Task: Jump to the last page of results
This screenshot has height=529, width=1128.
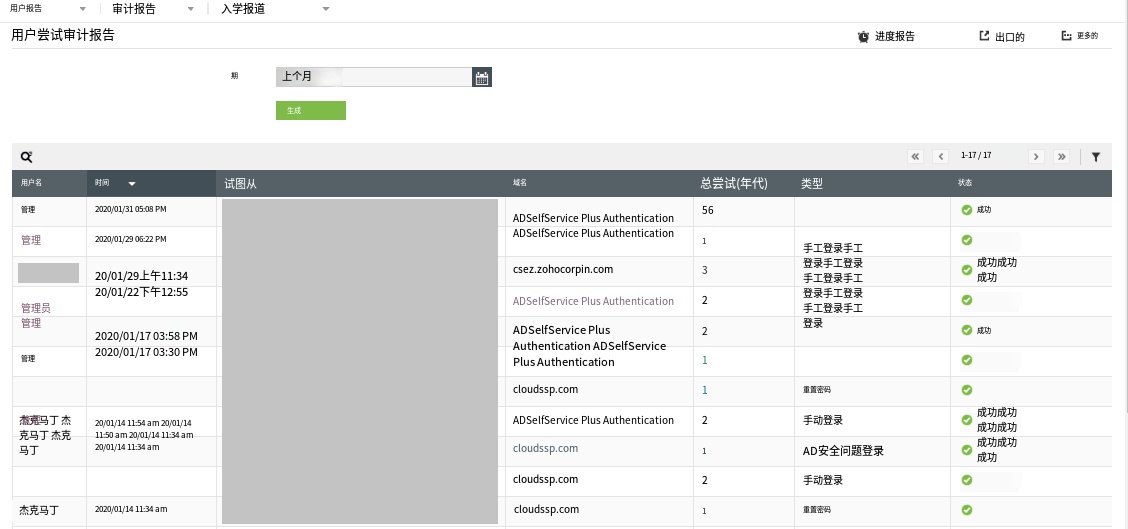Action: pyautogui.click(x=1061, y=157)
